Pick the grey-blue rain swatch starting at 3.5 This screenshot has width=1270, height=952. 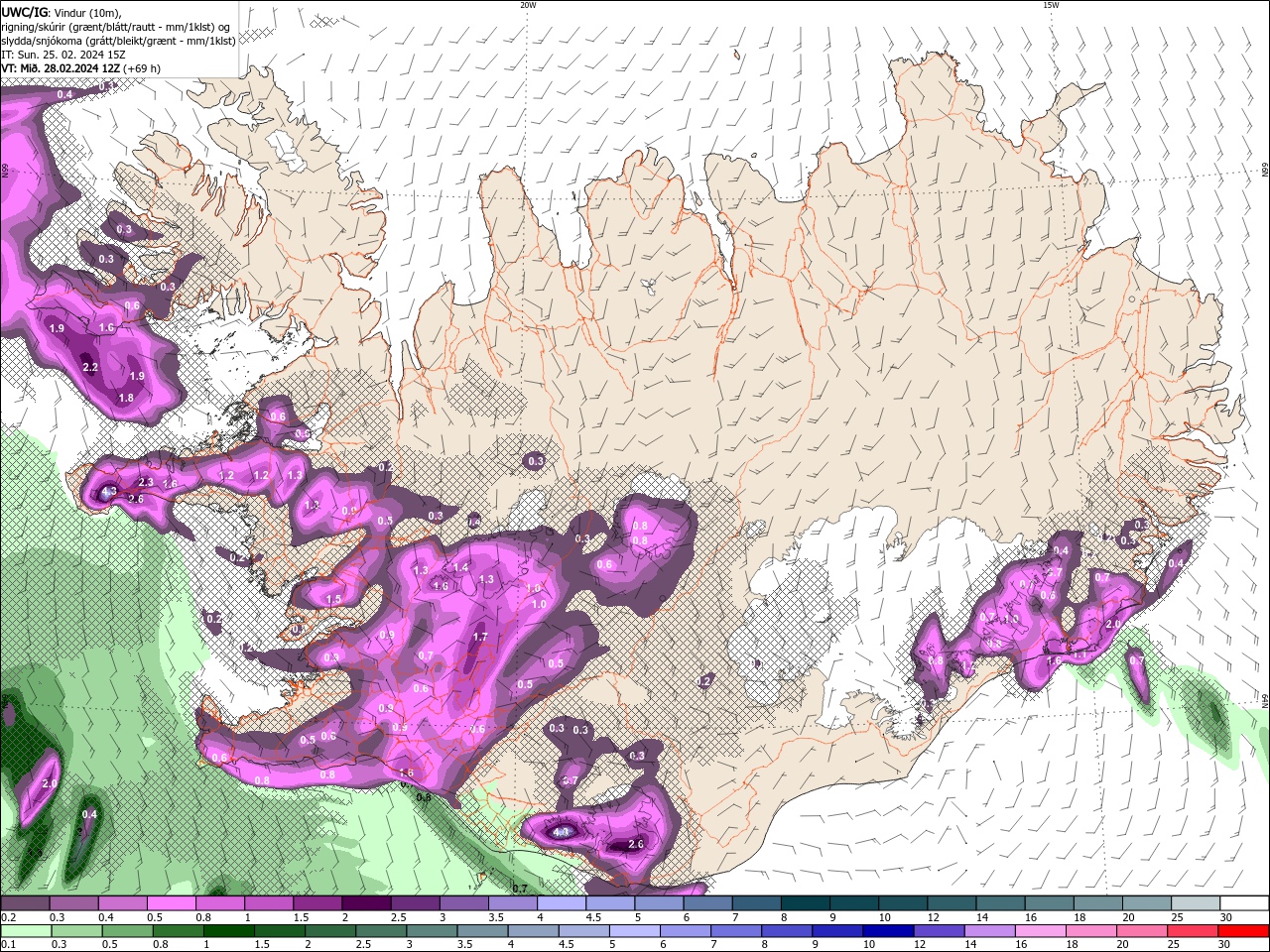(x=481, y=931)
